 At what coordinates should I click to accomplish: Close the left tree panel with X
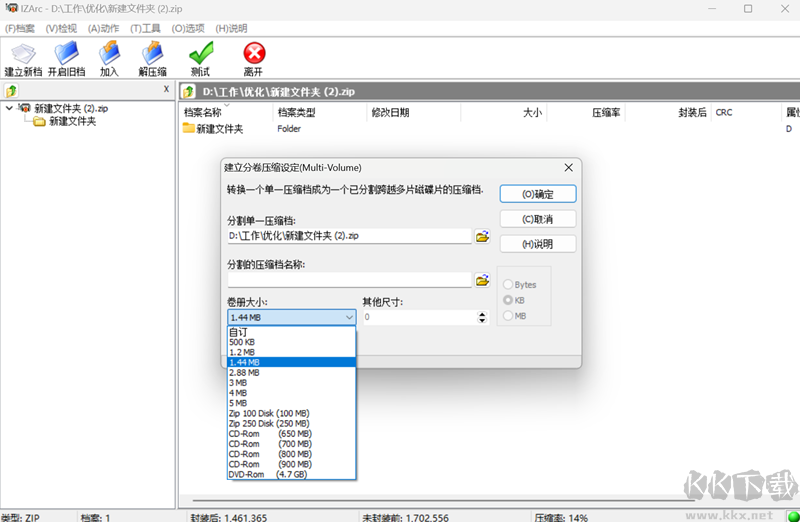coord(166,89)
